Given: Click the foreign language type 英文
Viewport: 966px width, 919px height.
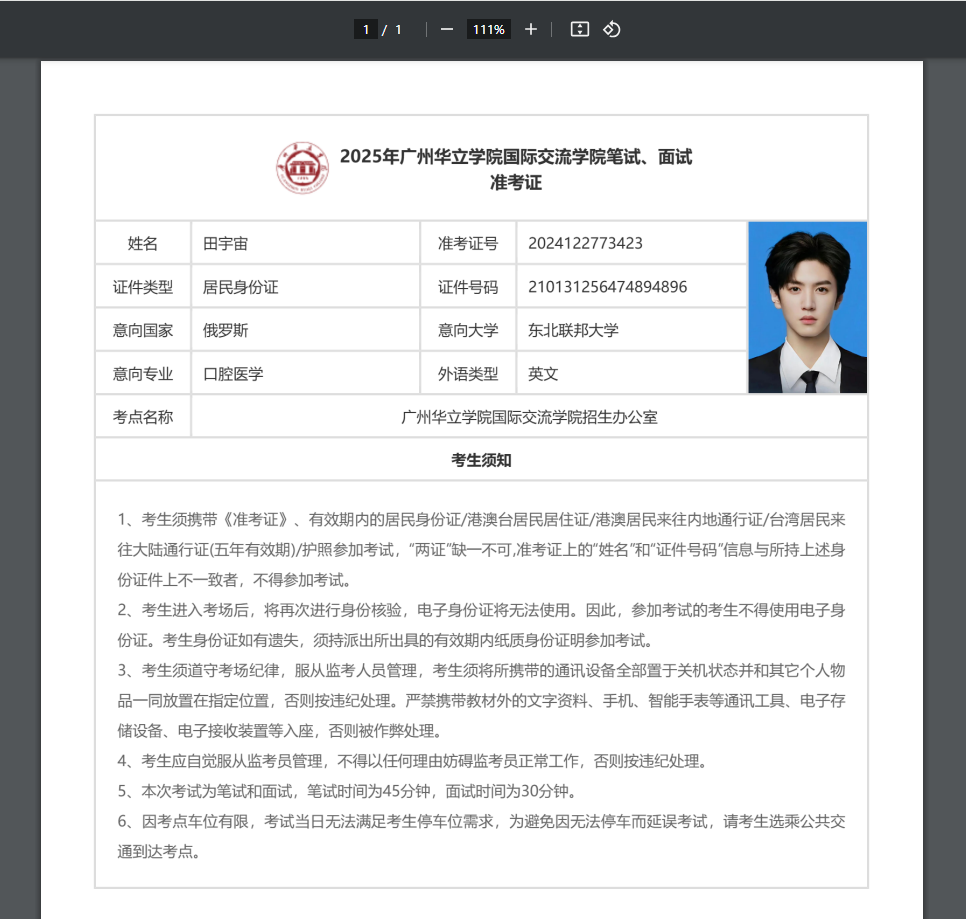Looking at the screenshot, I should pyautogui.click(x=543, y=374).
